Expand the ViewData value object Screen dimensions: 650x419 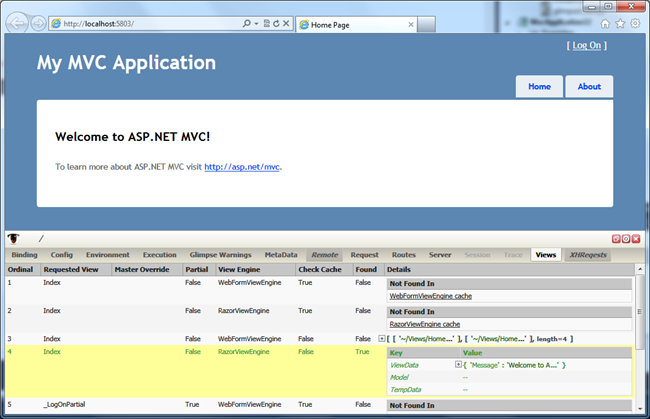click(x=458, y=365)
